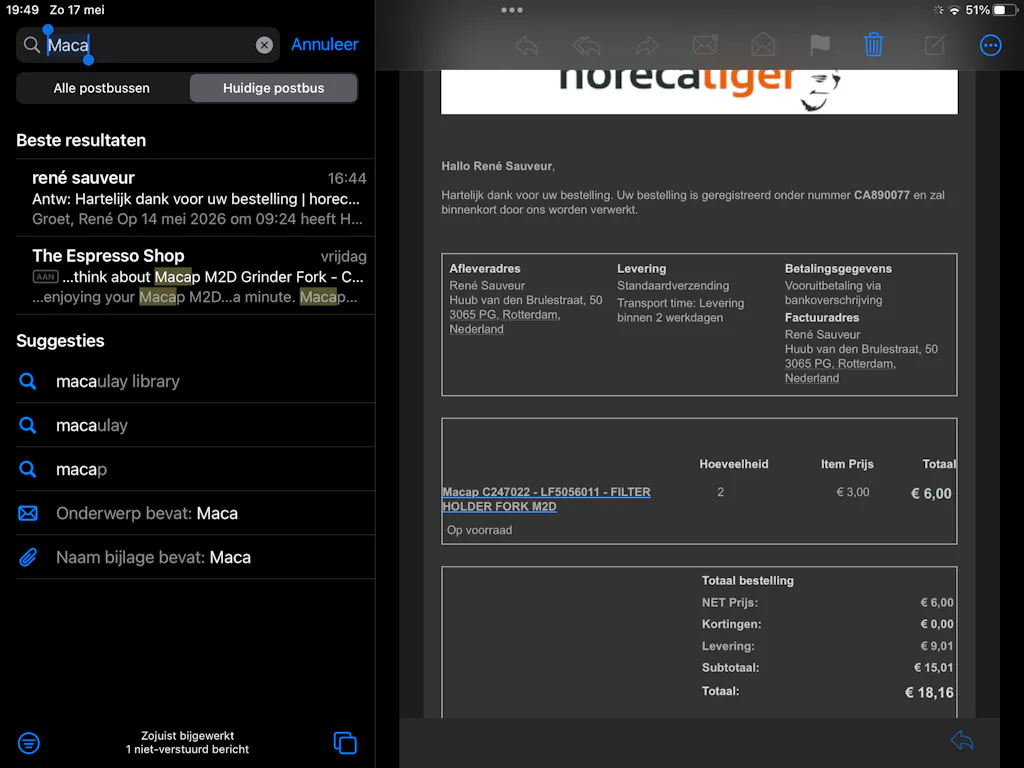Choose suggestion macaulay library
This screenshot has width=1024, height=768.
click(196, 381)
